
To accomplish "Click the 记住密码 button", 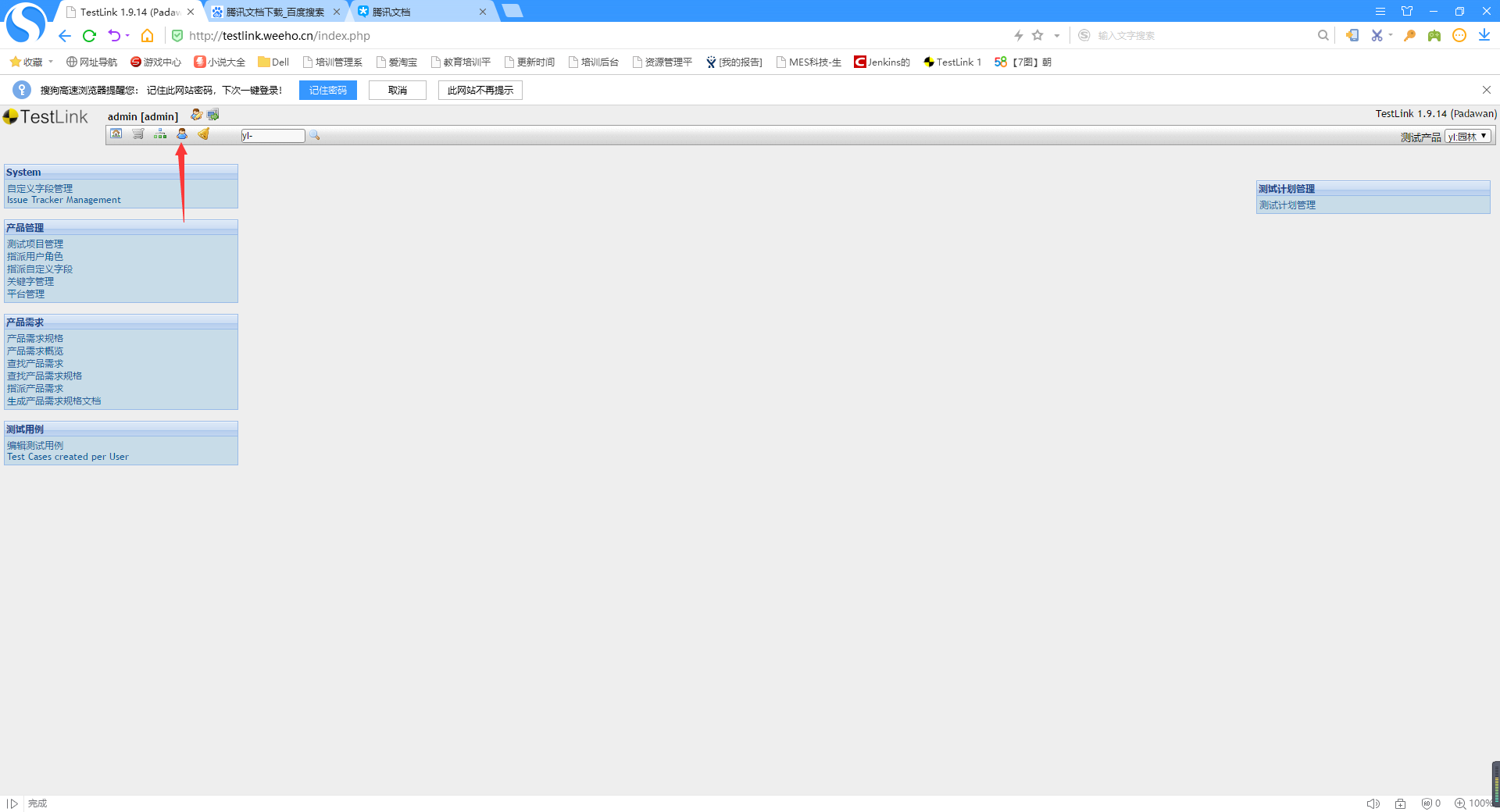I will 328,91.
